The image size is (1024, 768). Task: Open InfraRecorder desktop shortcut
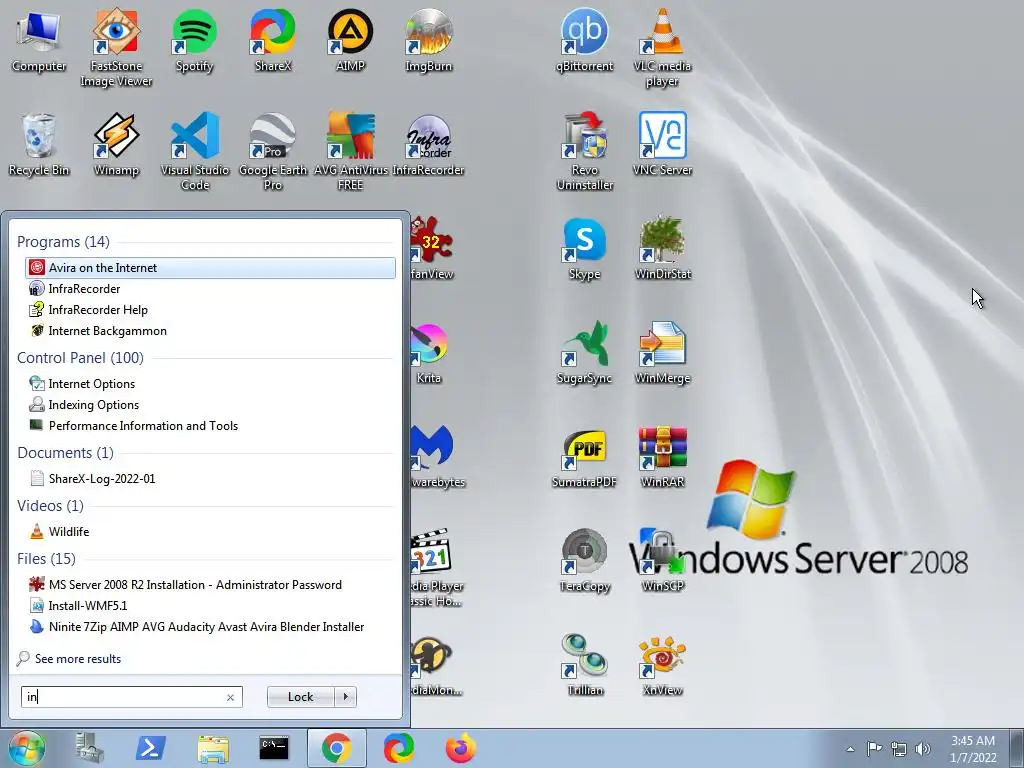click(428, 145)
